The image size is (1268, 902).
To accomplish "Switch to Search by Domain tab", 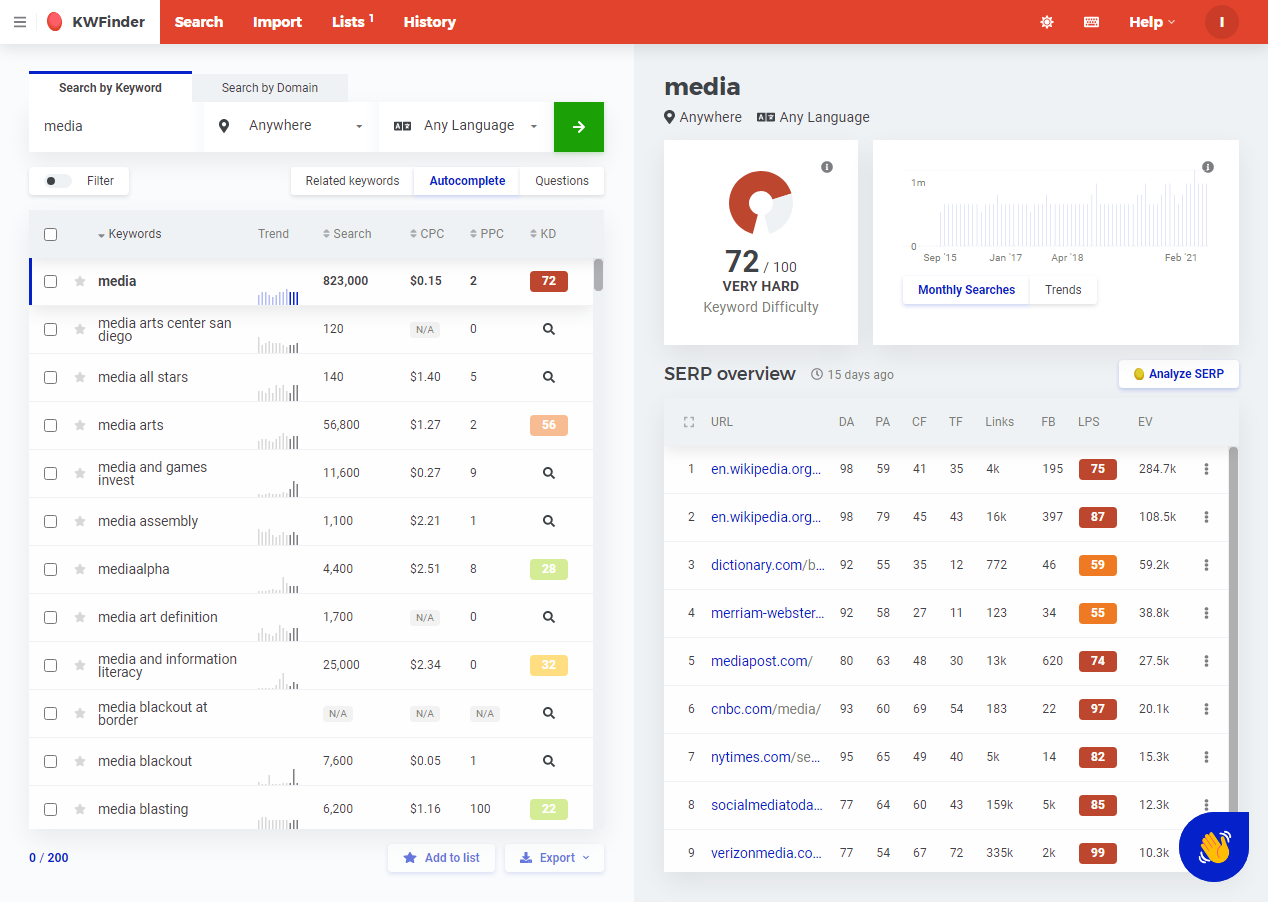I will pos(270,88).
